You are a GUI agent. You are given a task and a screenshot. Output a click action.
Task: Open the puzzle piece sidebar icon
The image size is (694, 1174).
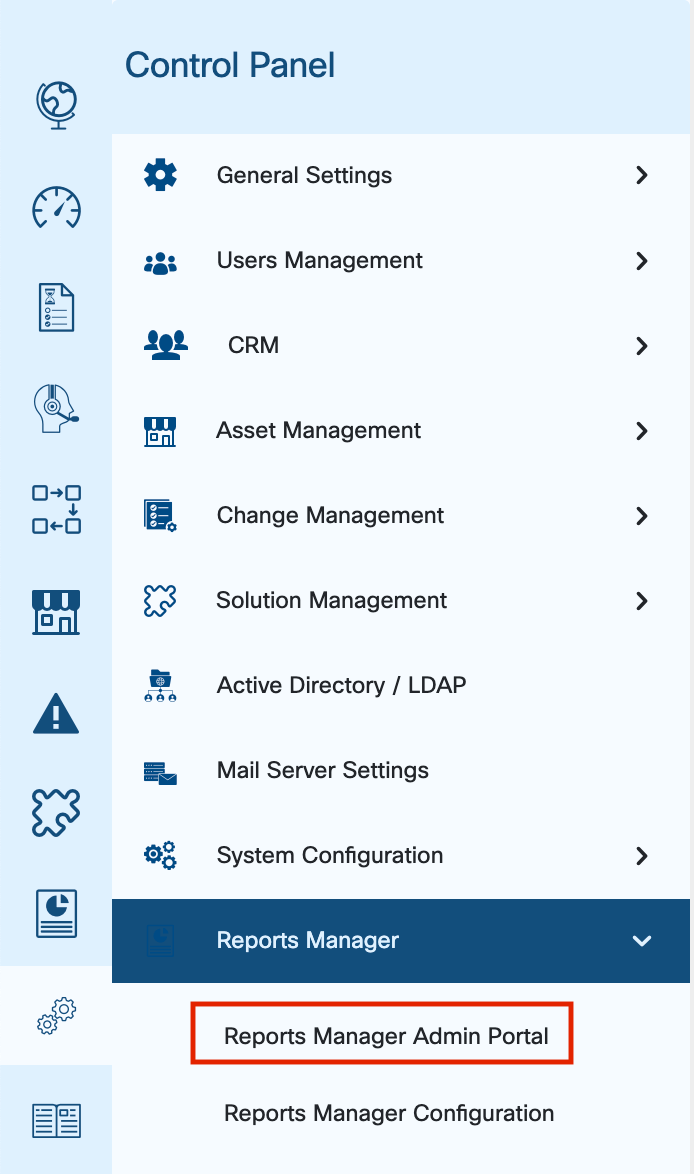[56, 812]
